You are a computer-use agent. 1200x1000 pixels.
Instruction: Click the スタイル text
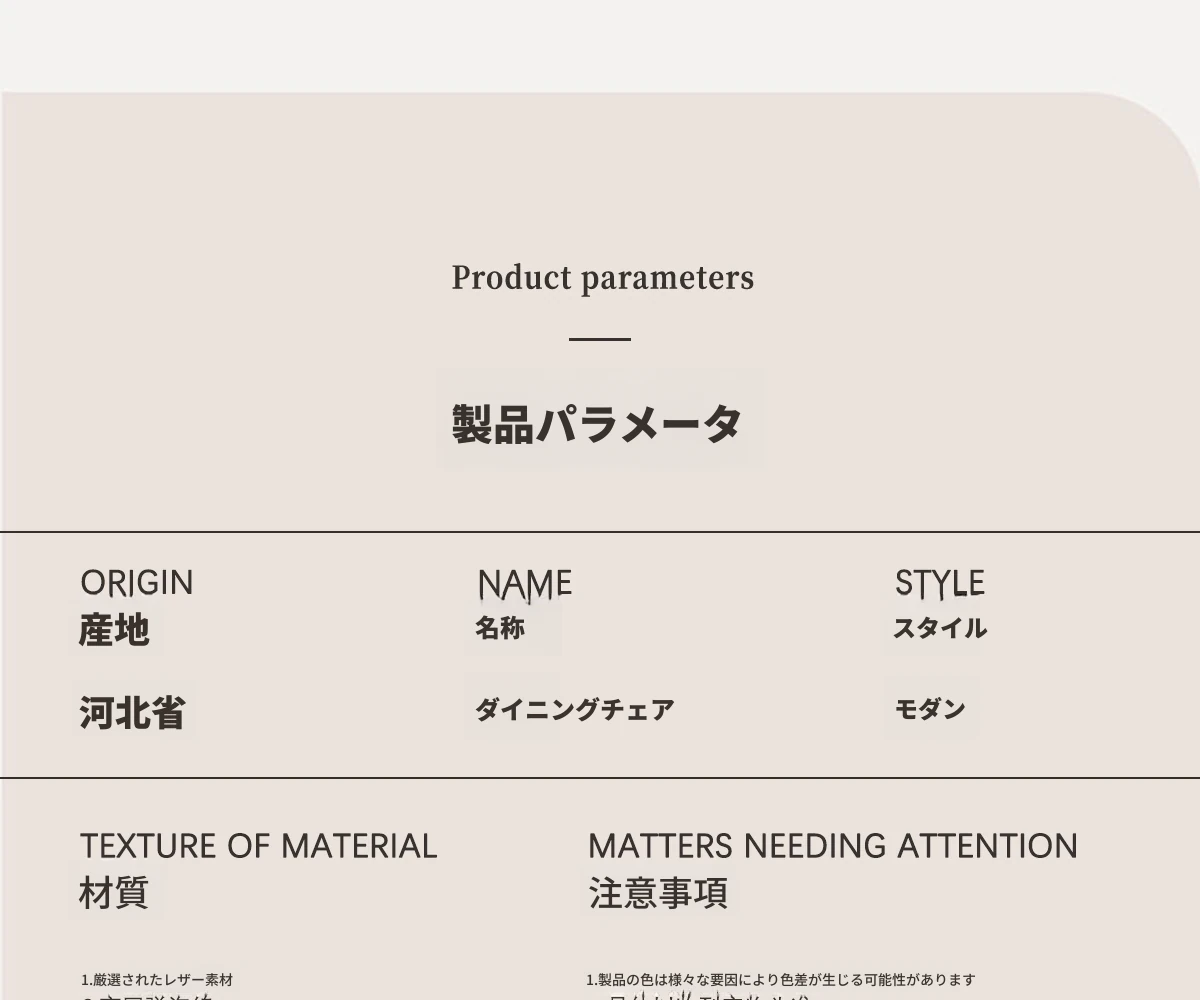pyautogui.click(x=940, y=629)
